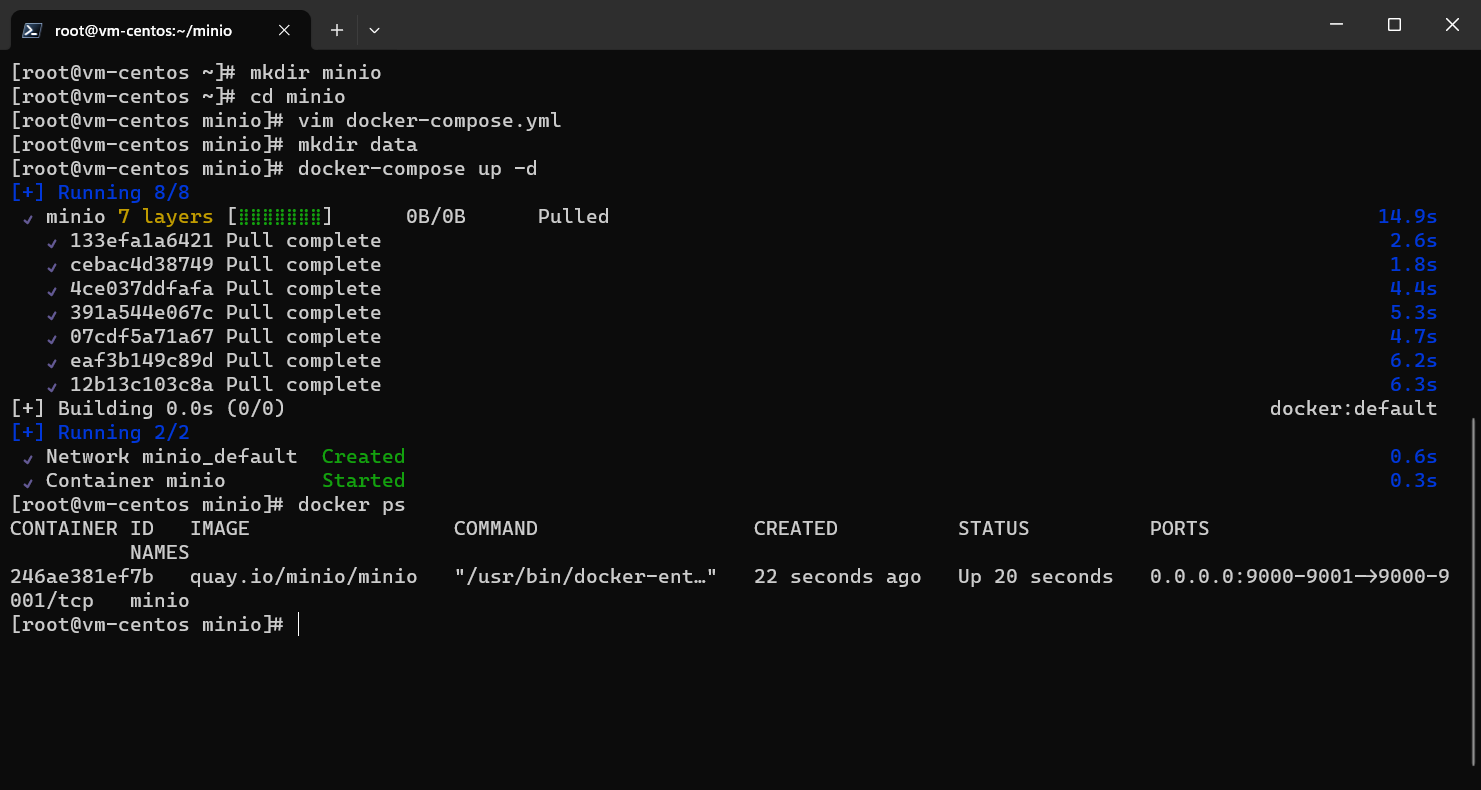Click the 'IMAGE' column header
This screenshot has height=790, width=1481.
[220, 529]
